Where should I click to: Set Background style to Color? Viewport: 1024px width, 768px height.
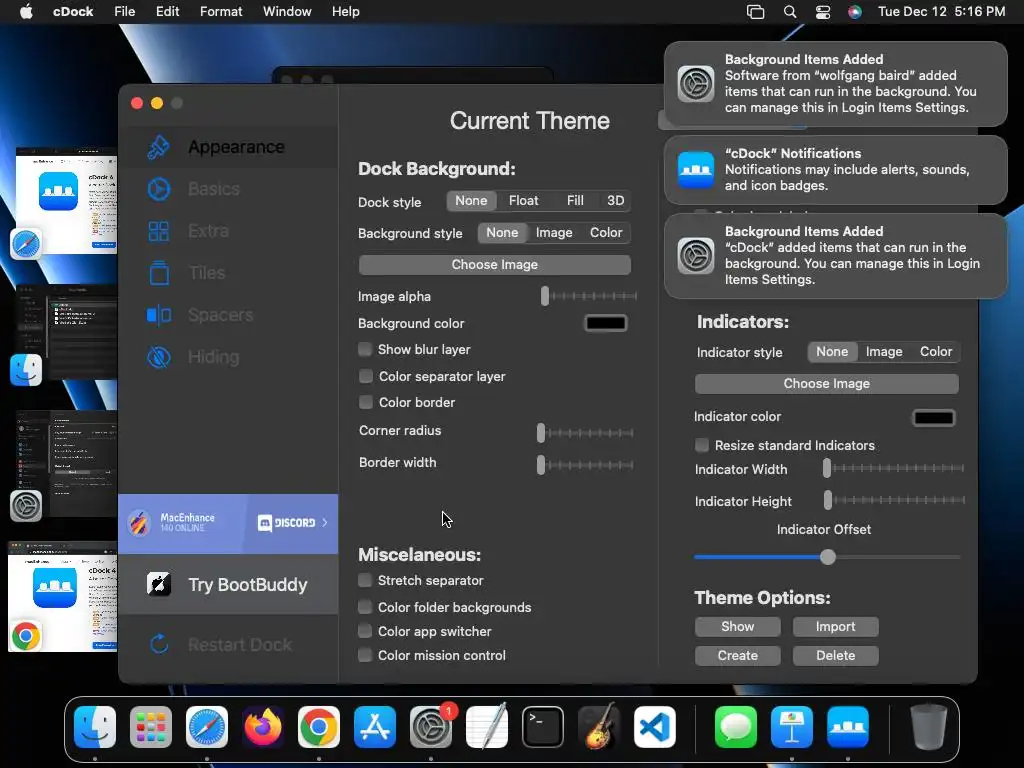pos(606,232)
